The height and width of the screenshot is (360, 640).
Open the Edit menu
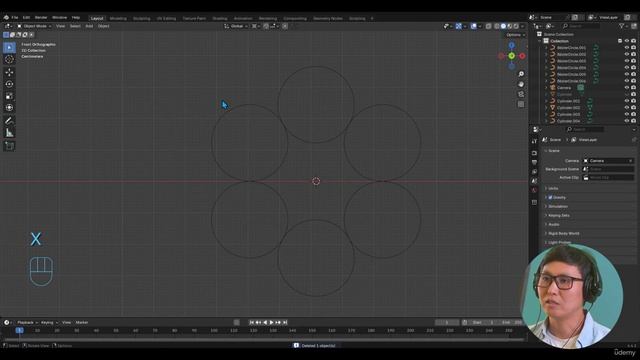pyautogui.click(x=26, y=18)
